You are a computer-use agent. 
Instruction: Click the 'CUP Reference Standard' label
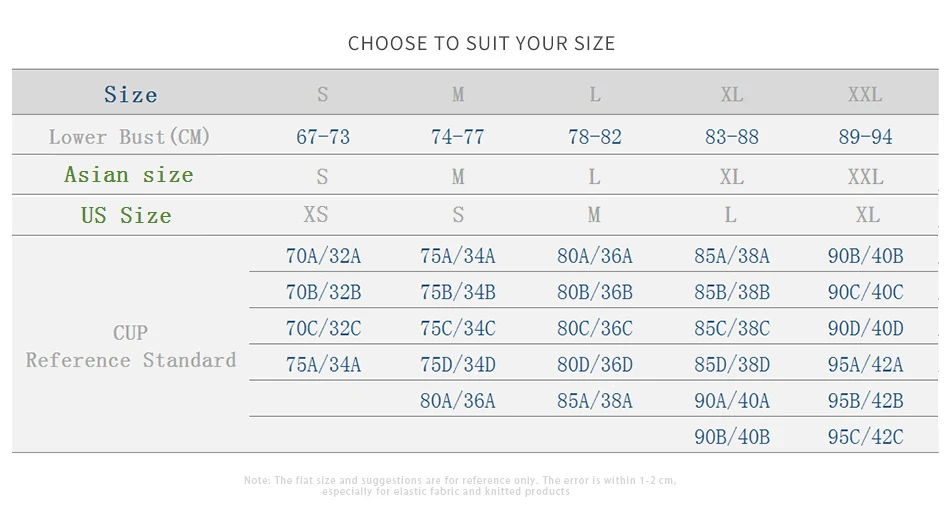click(130, 346)
